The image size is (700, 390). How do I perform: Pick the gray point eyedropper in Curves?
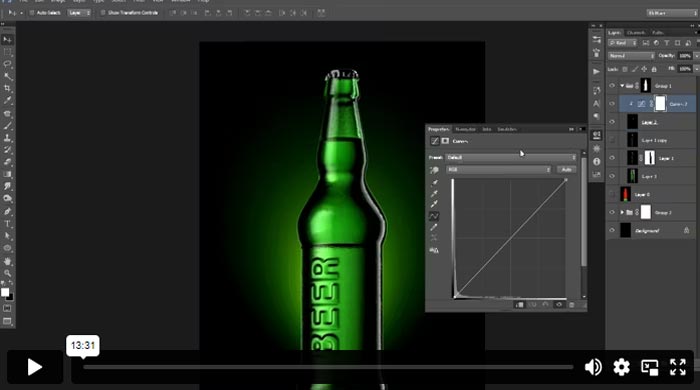point(434,194)
